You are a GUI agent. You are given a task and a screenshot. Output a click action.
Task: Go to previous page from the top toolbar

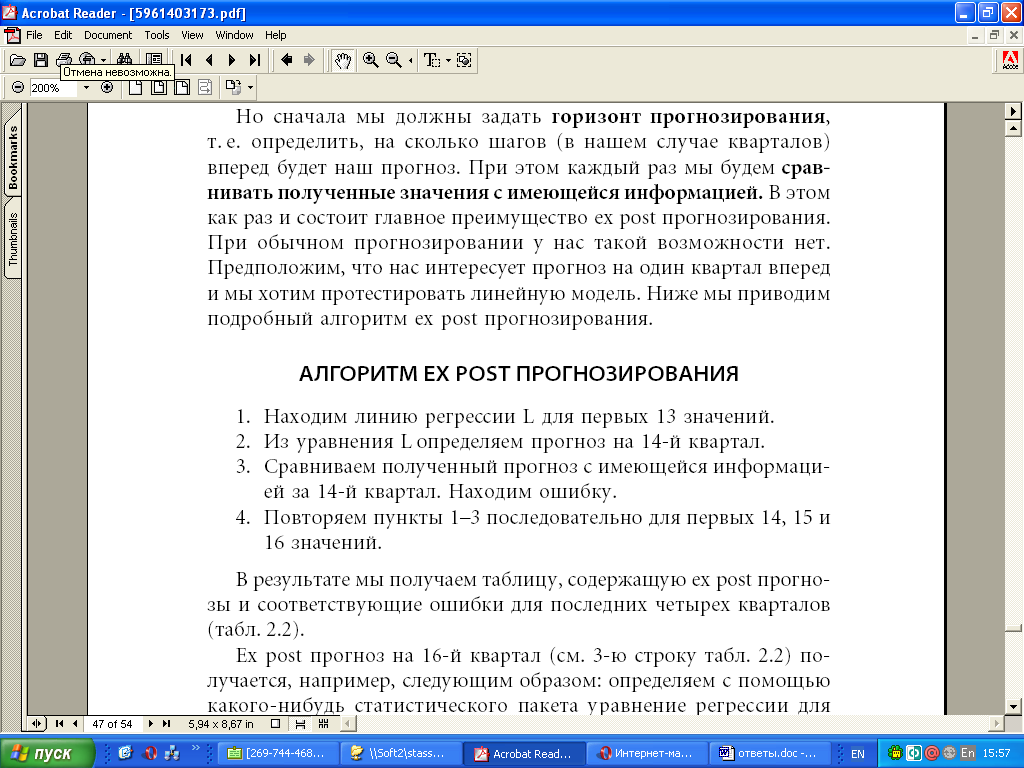tap(209, 61)
